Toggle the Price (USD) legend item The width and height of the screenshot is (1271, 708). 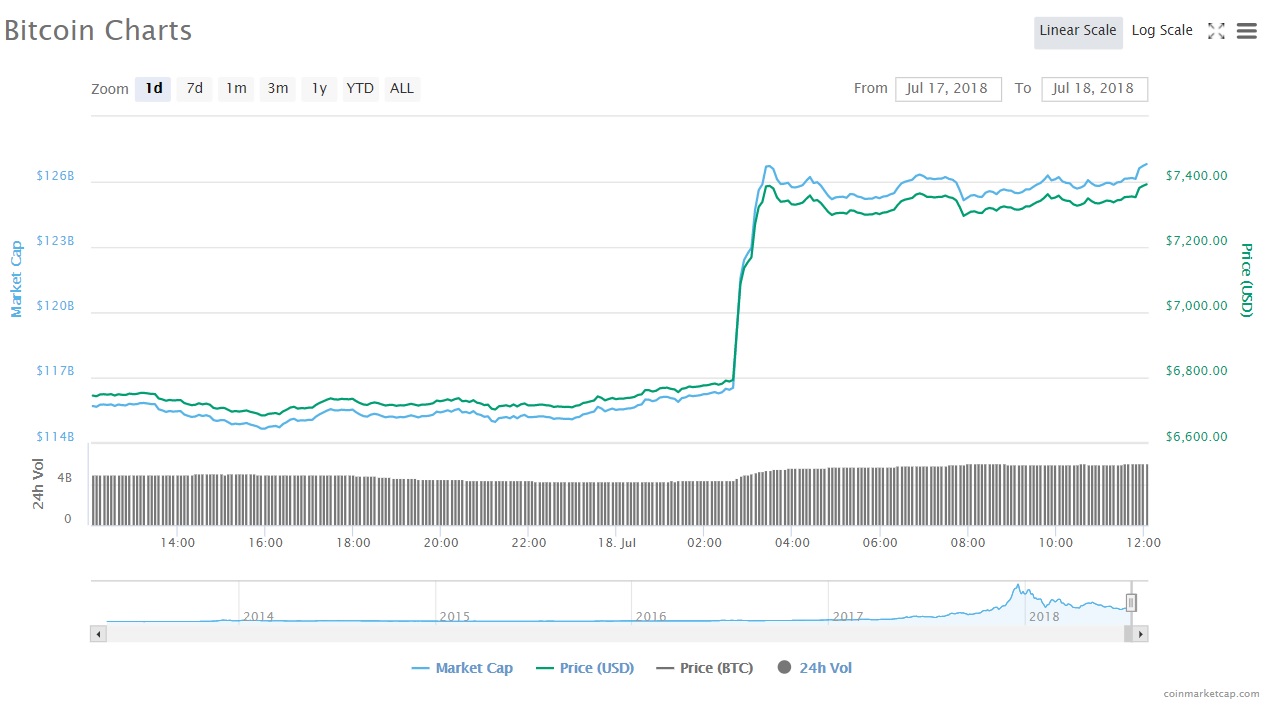[585, 668]
